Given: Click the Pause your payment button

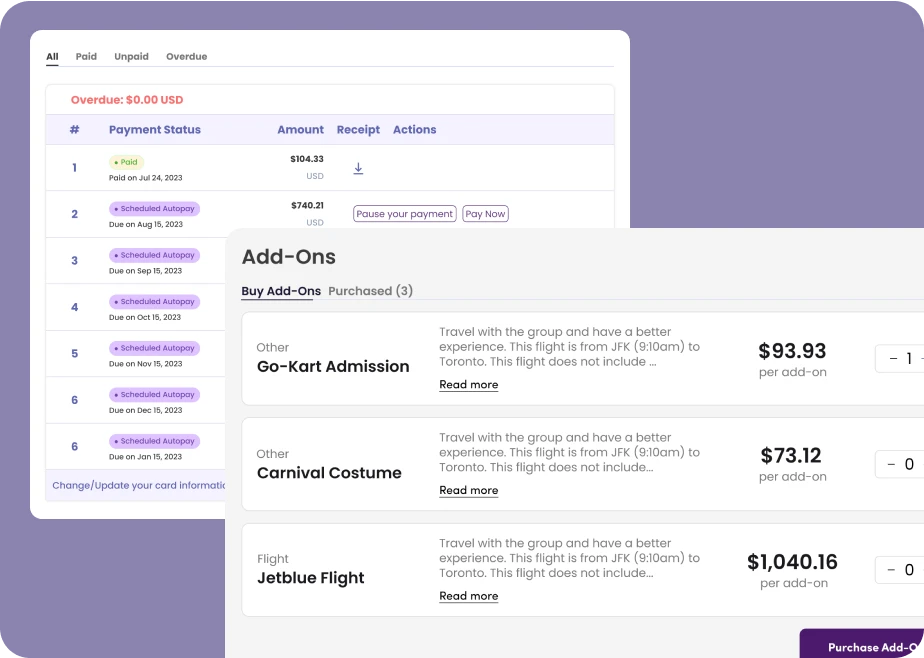Looking at the screenshot, I should [404, 214].
